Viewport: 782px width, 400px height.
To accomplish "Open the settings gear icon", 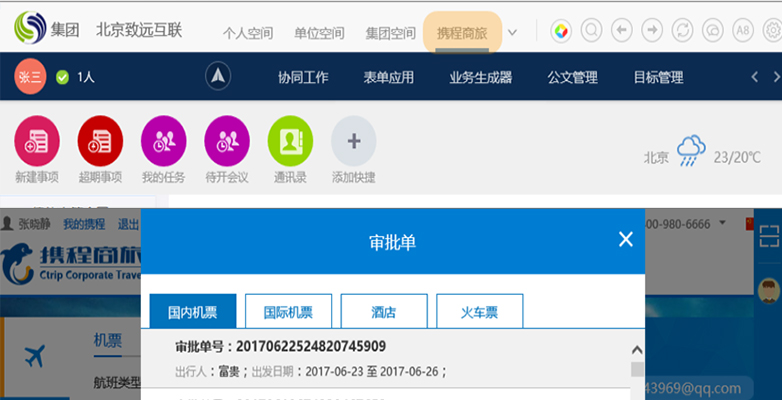I will pos(771,31).
